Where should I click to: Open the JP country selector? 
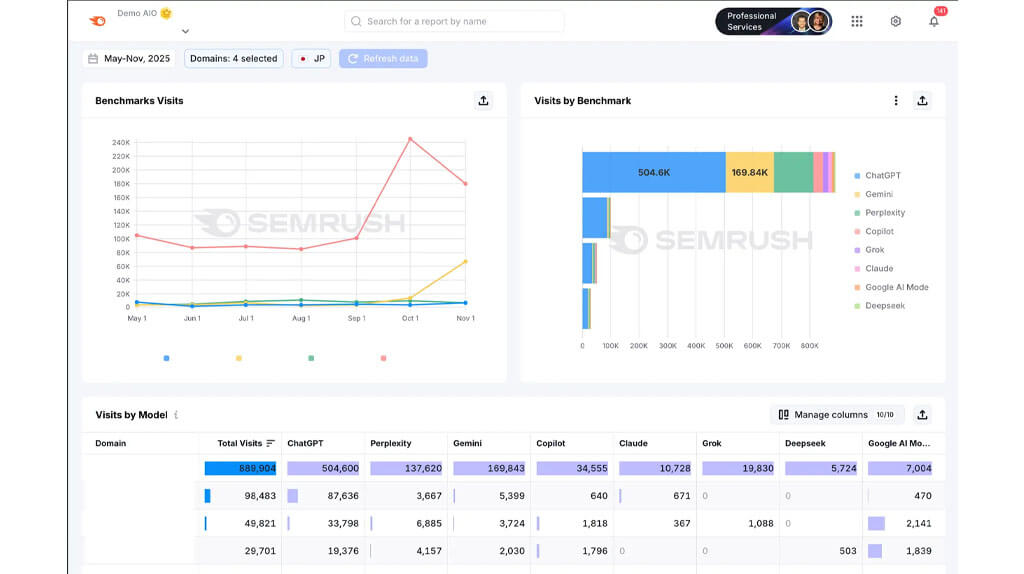(311, 59)
